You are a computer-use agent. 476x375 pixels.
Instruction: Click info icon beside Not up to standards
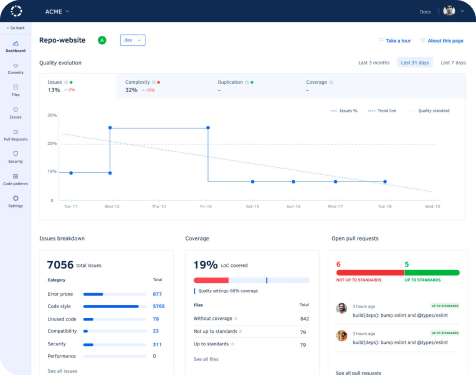240,331
